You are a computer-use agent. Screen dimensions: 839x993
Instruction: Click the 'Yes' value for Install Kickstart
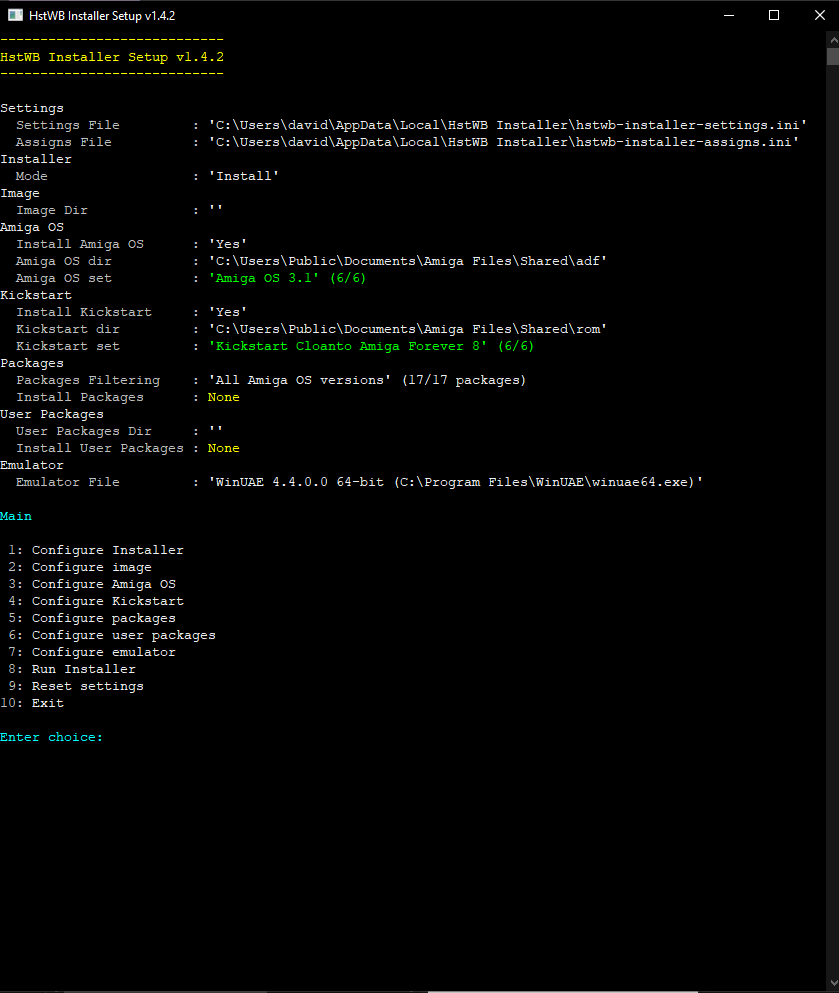(x=228, y=312)
